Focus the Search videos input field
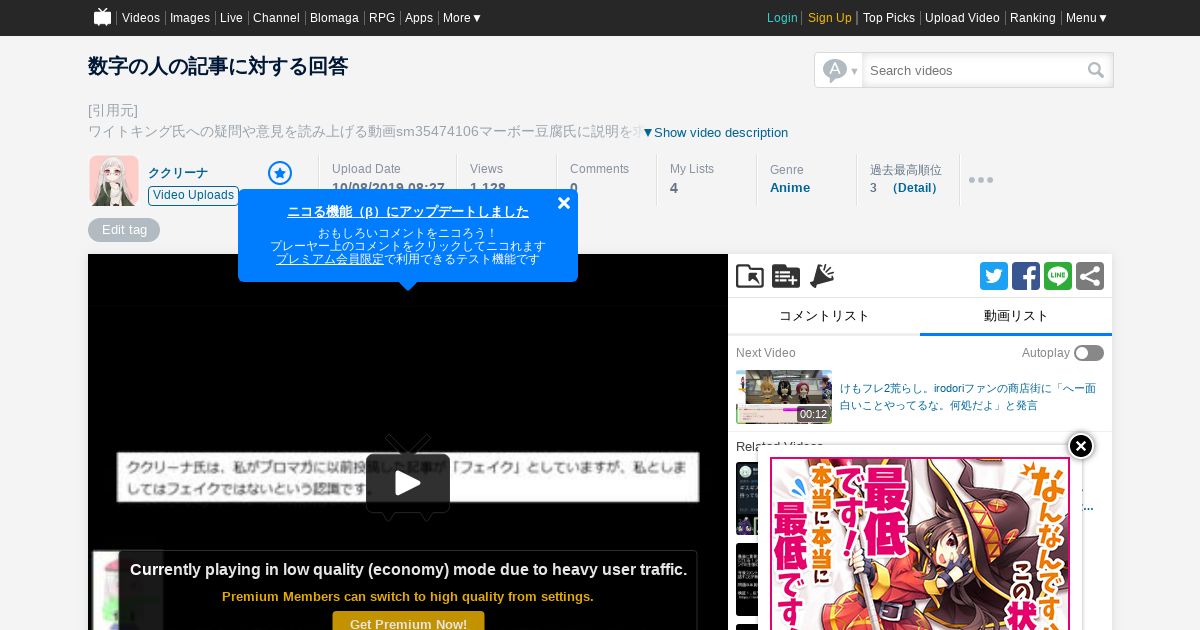This screenshot has width=1200, height=630. 974,70
